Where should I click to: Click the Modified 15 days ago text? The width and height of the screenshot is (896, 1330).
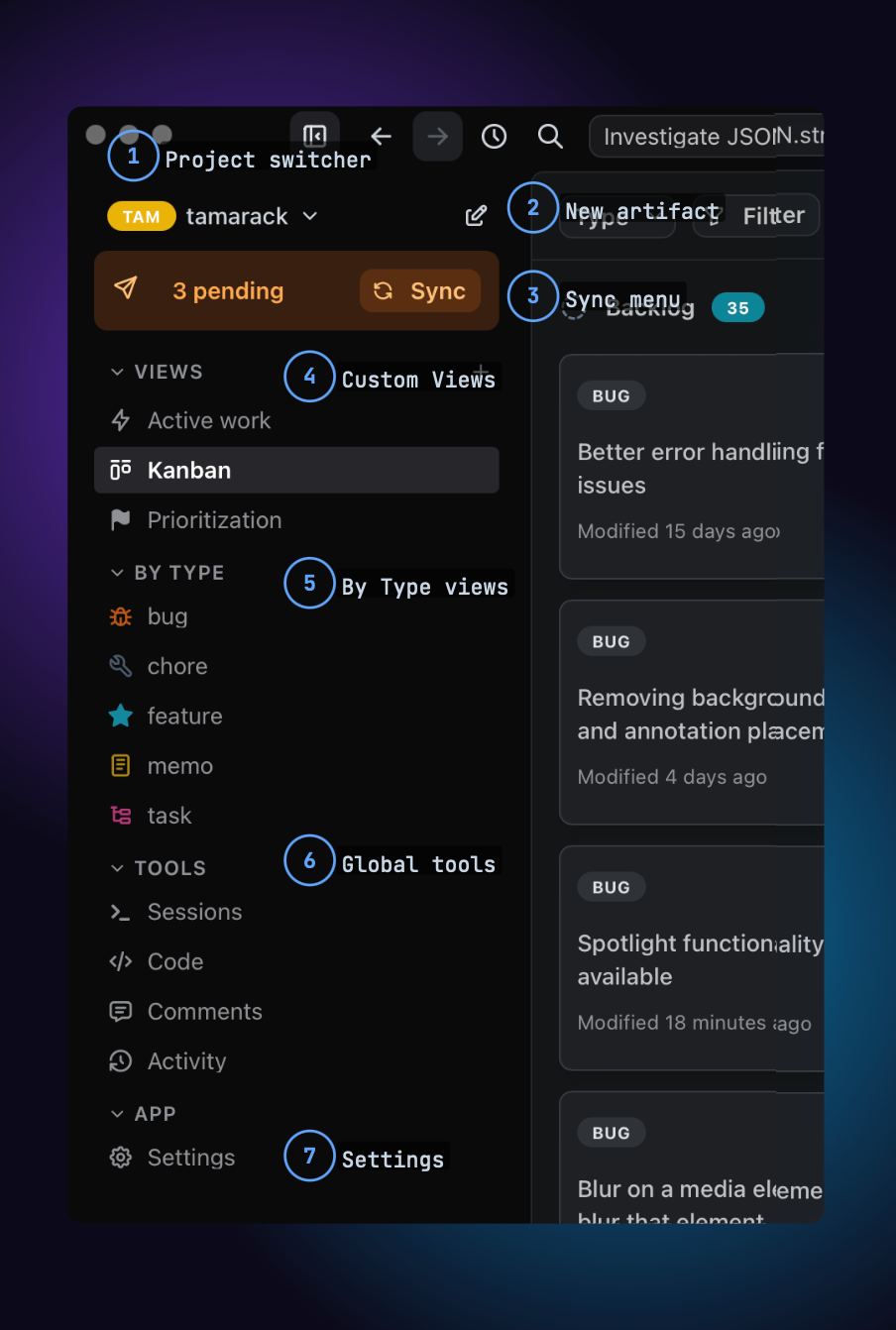point(679,531)
